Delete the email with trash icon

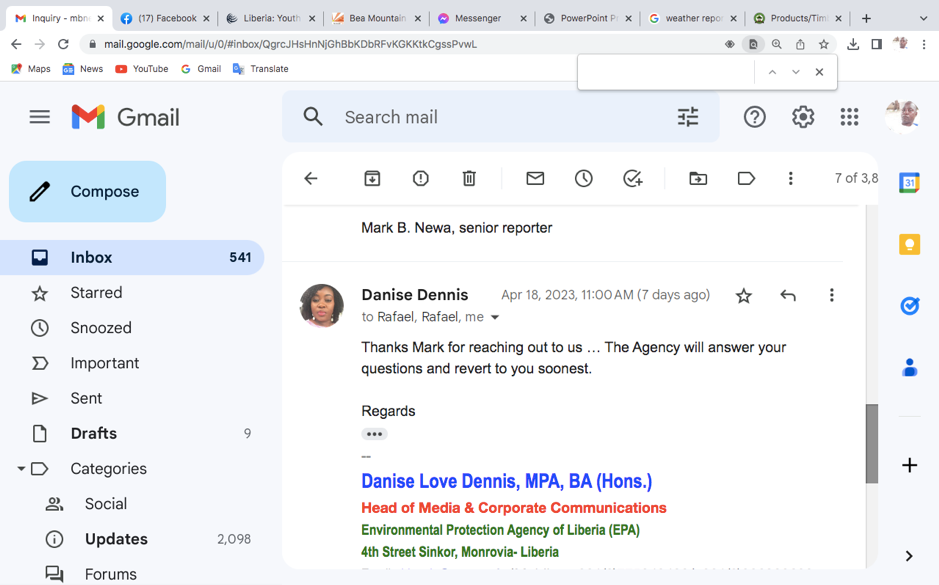pyautogui.click(x=469, y=178)
